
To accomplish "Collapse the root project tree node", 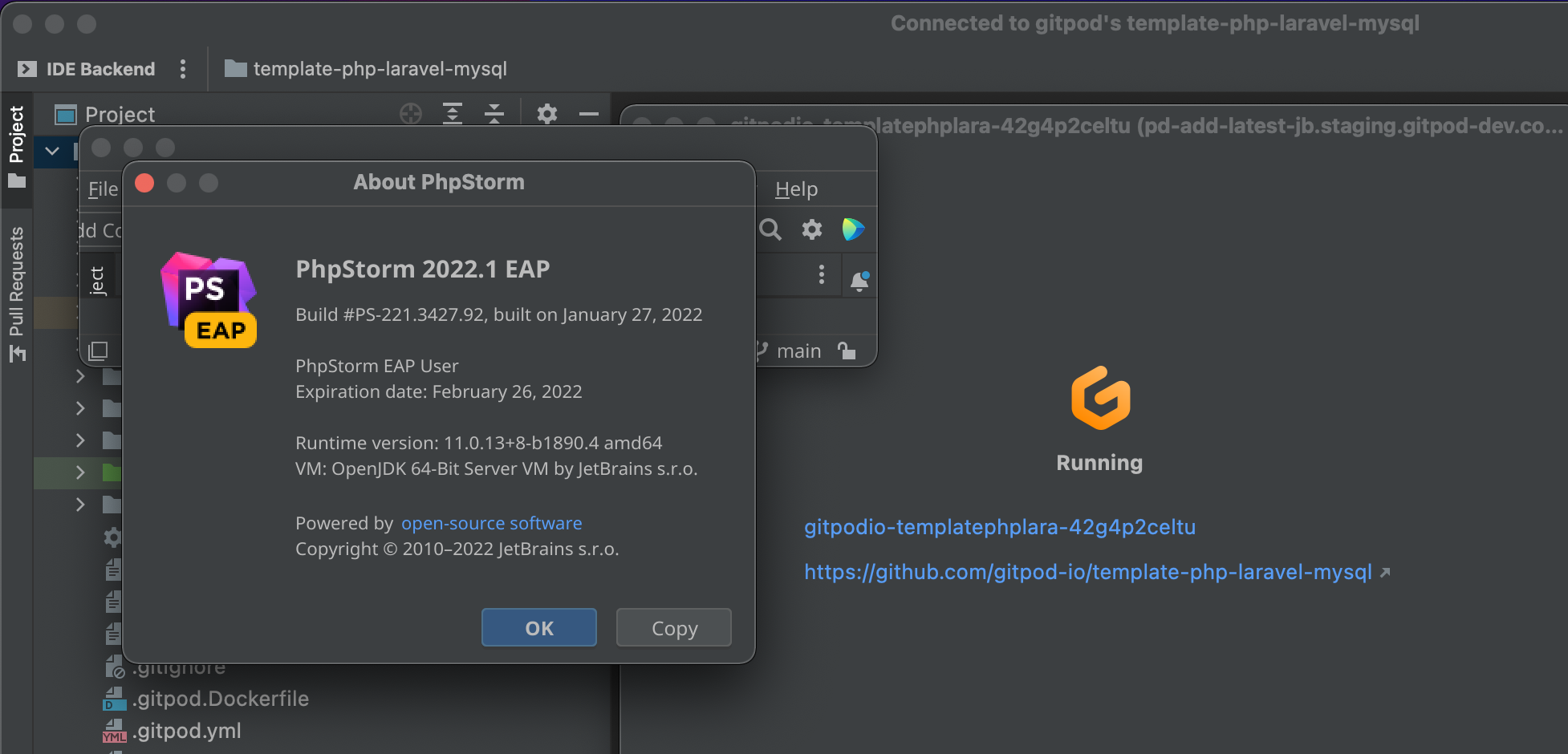I will (52, 151).
